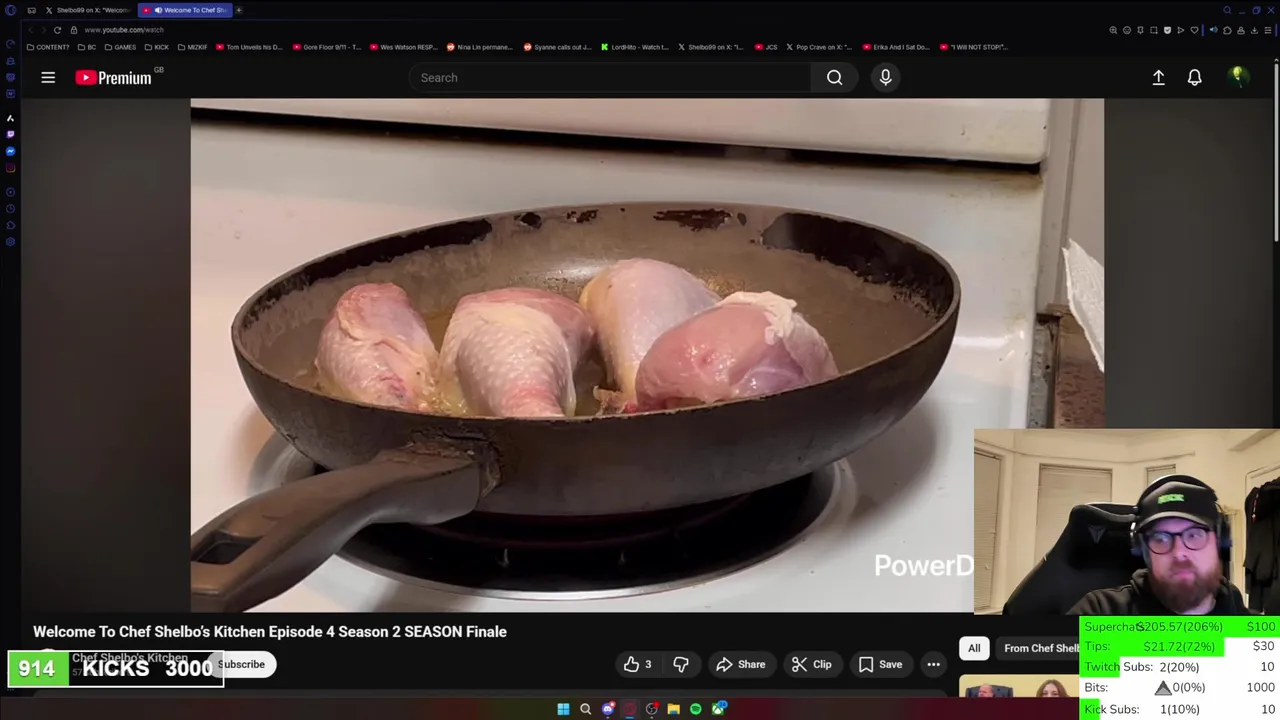The height and width of the screenshot is (720, 1280).
Task: Open browser ad blocker shield icon
Action: point(1167,30)
